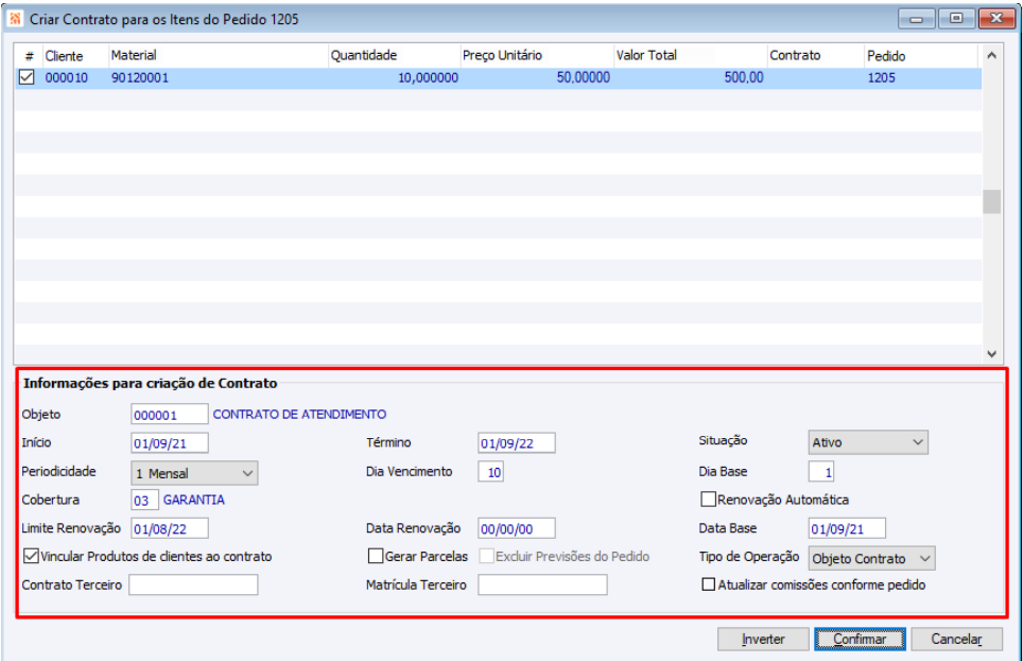1022x661 pixels.
Task: Click the Cliente column header
Action: click(x=75, y=56)
